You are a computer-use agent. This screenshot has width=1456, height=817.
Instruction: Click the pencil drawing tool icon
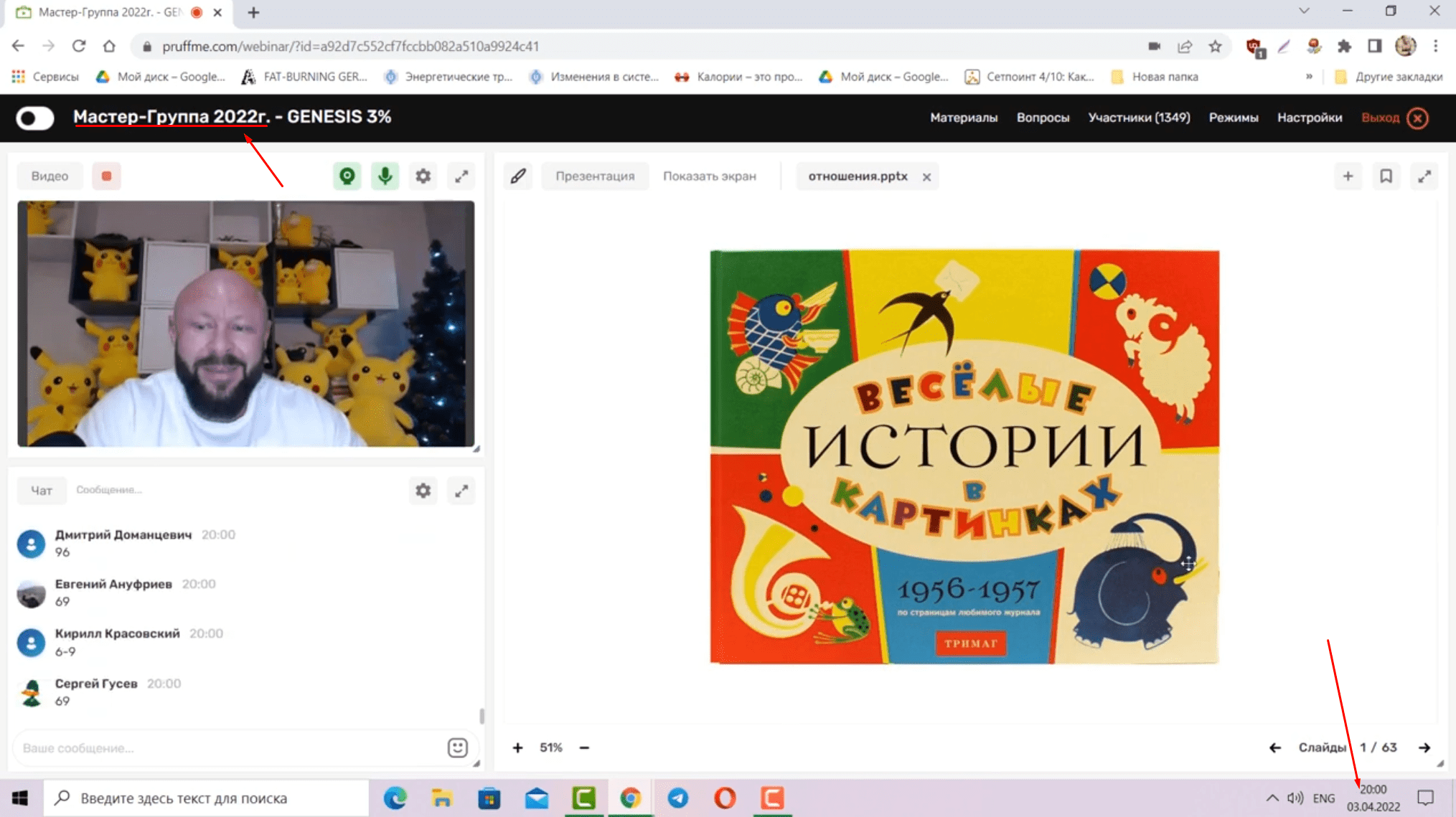coord(518,176)
